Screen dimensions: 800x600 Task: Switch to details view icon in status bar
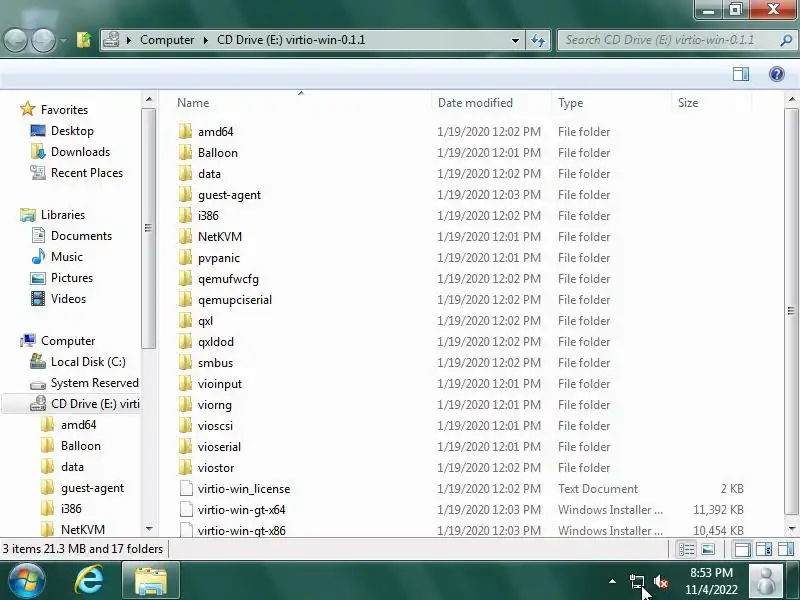click(x=686, y=549)
